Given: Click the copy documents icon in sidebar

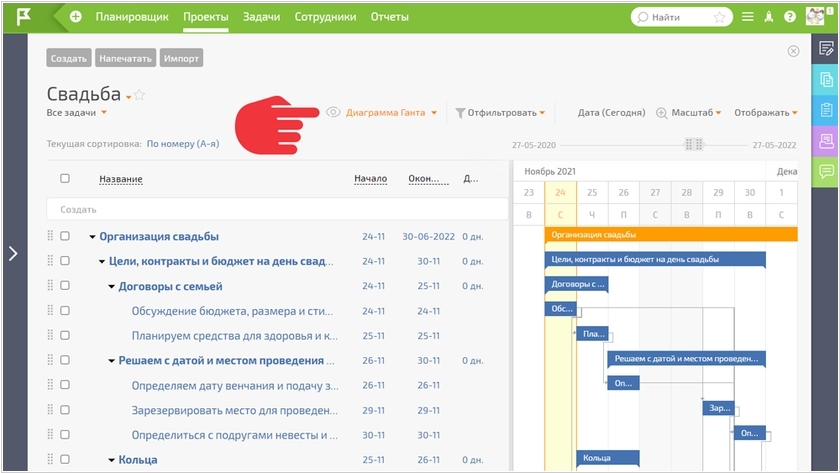Looking at the screenshot, I should point(826,79).
